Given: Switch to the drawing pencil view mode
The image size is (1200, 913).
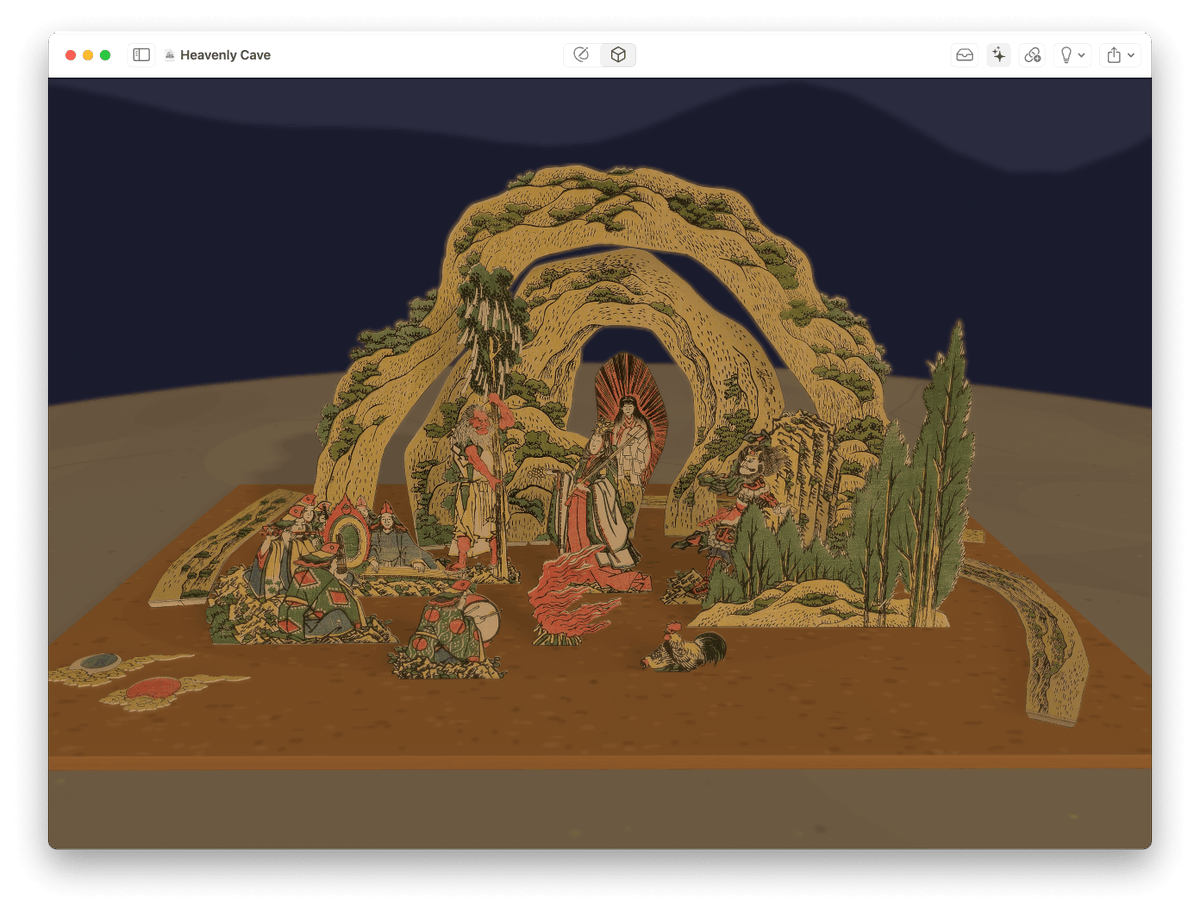Looking at the screenshot, I should click(582, 55).
